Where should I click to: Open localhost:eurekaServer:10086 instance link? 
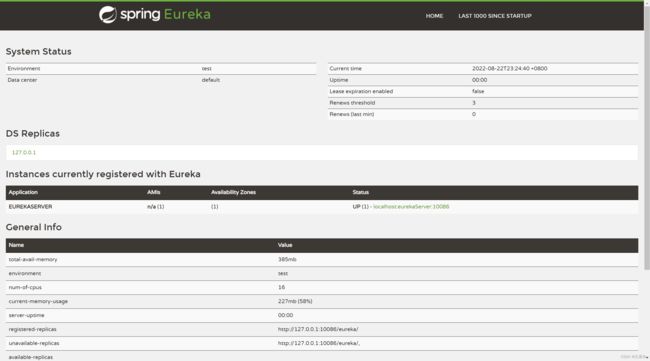click(411, 206)
